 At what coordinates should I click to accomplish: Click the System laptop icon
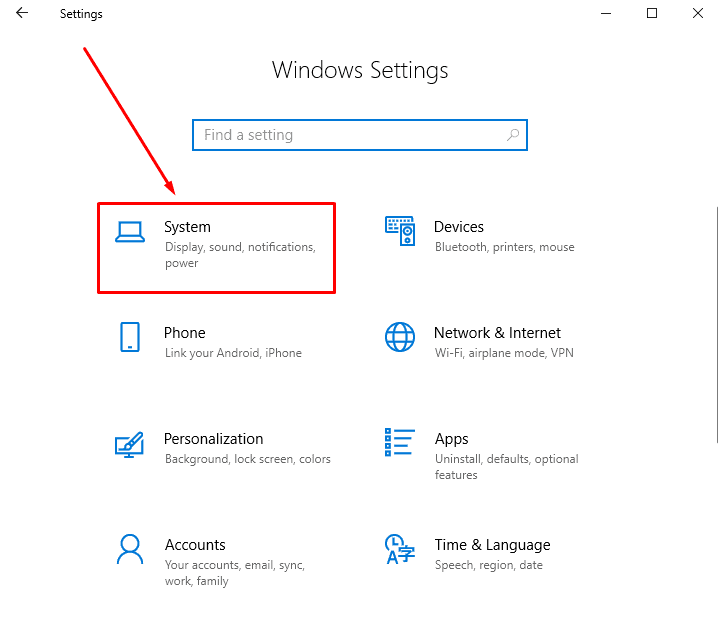point(130,232)
